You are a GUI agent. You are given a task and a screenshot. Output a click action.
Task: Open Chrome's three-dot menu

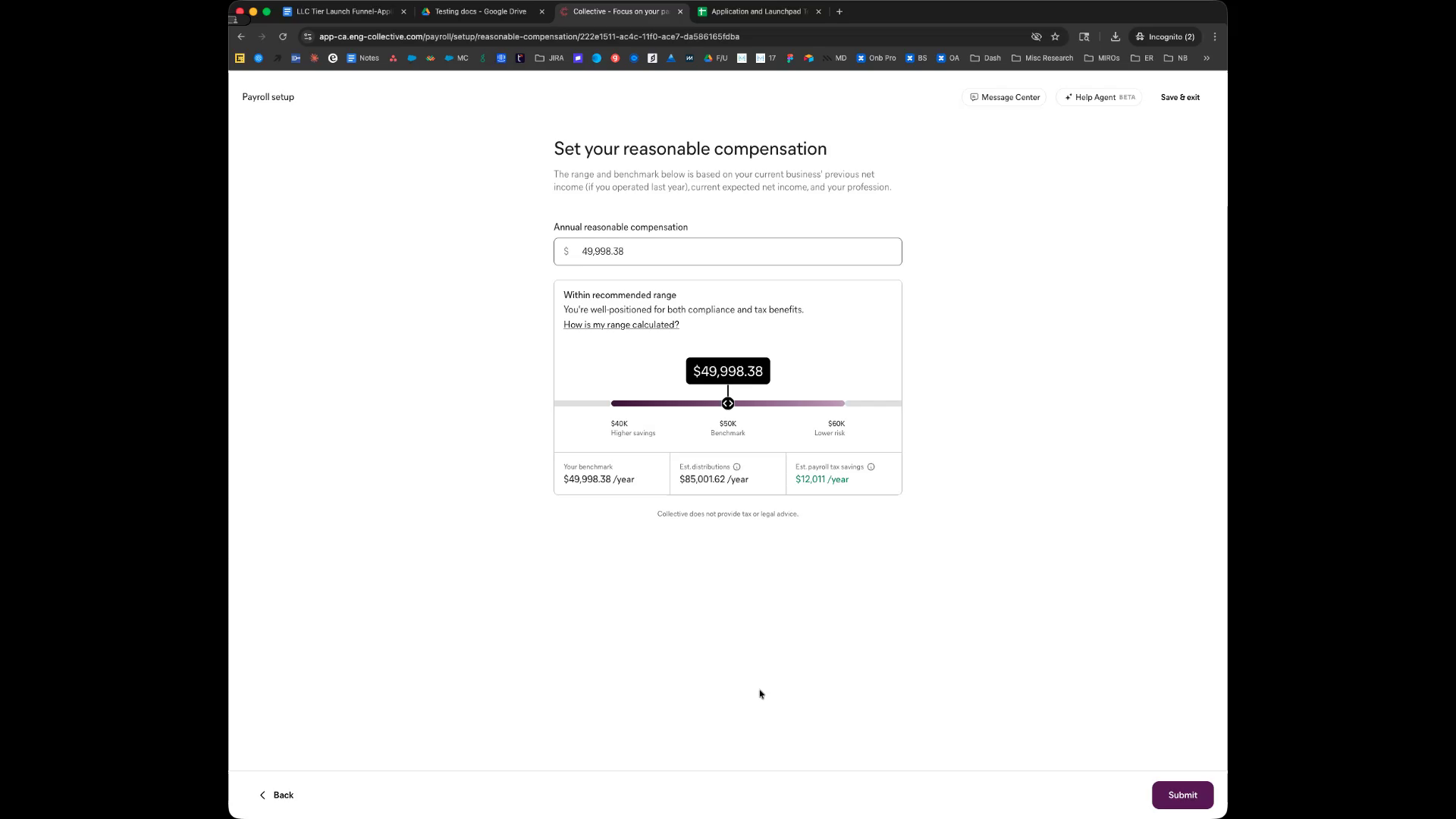click(x=1215, y=36)
